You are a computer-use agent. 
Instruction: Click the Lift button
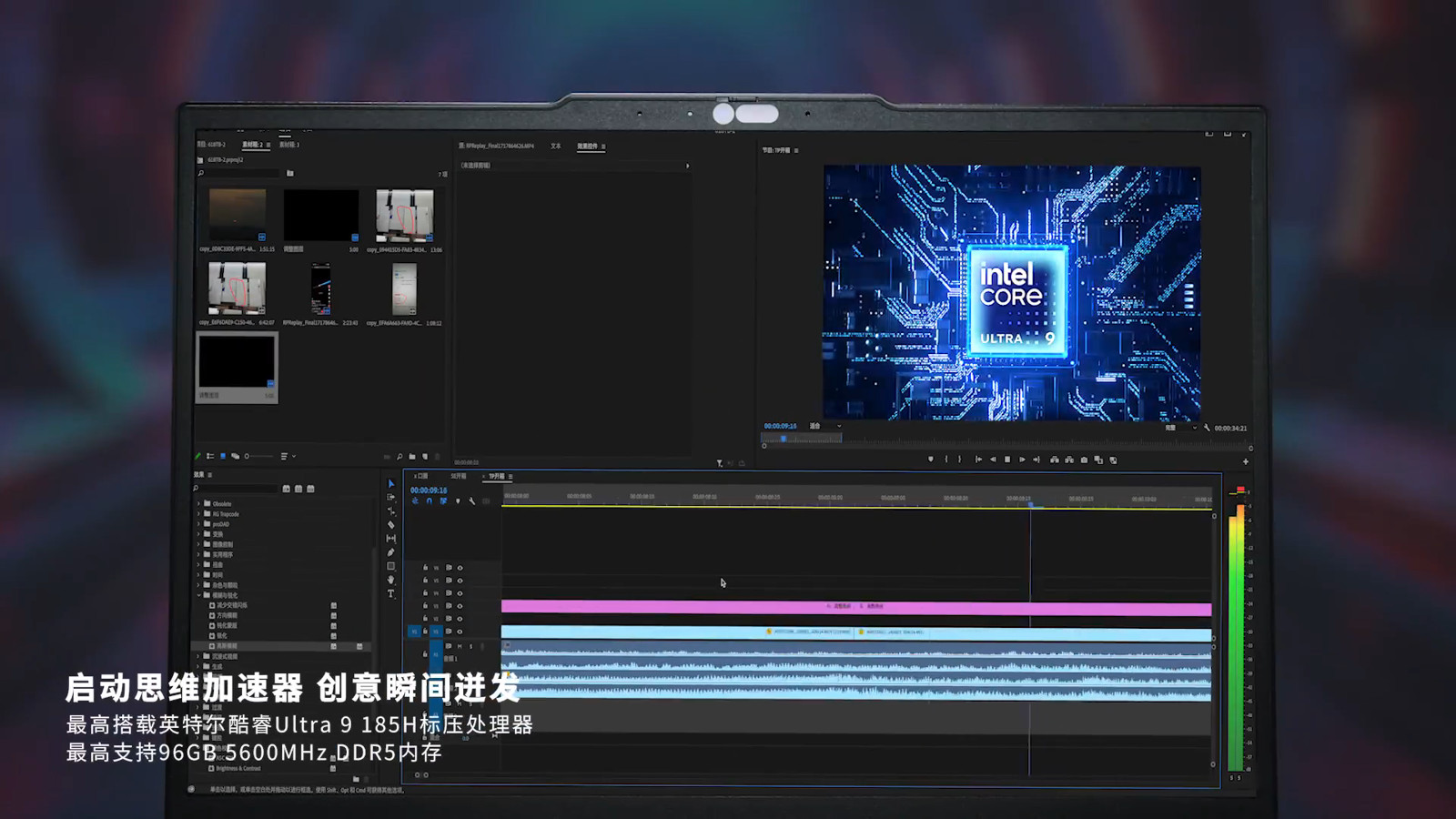click(x=1055, y=460)
